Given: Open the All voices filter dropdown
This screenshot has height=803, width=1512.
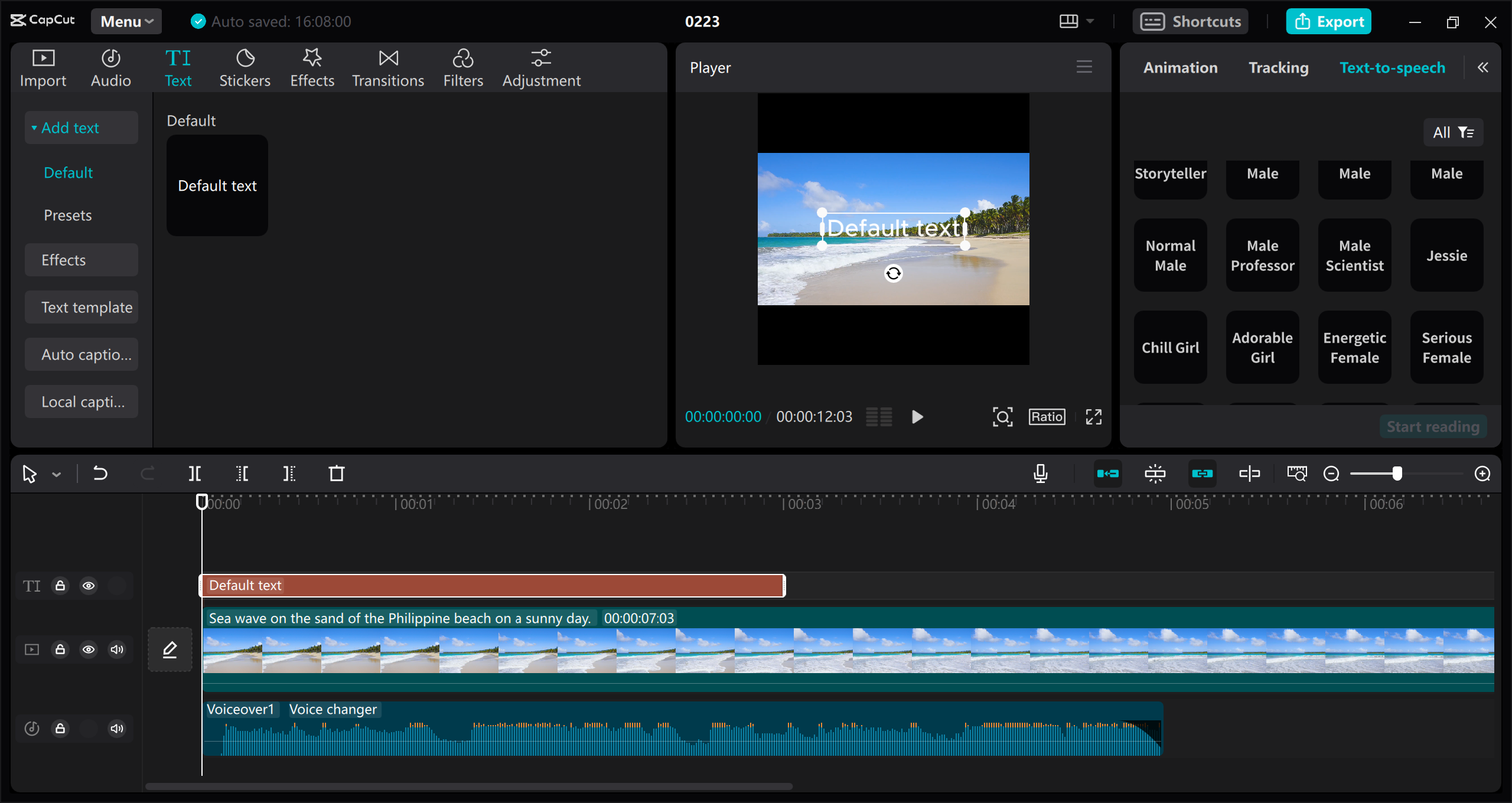Looking at the screenshot, I should 1453,132.
